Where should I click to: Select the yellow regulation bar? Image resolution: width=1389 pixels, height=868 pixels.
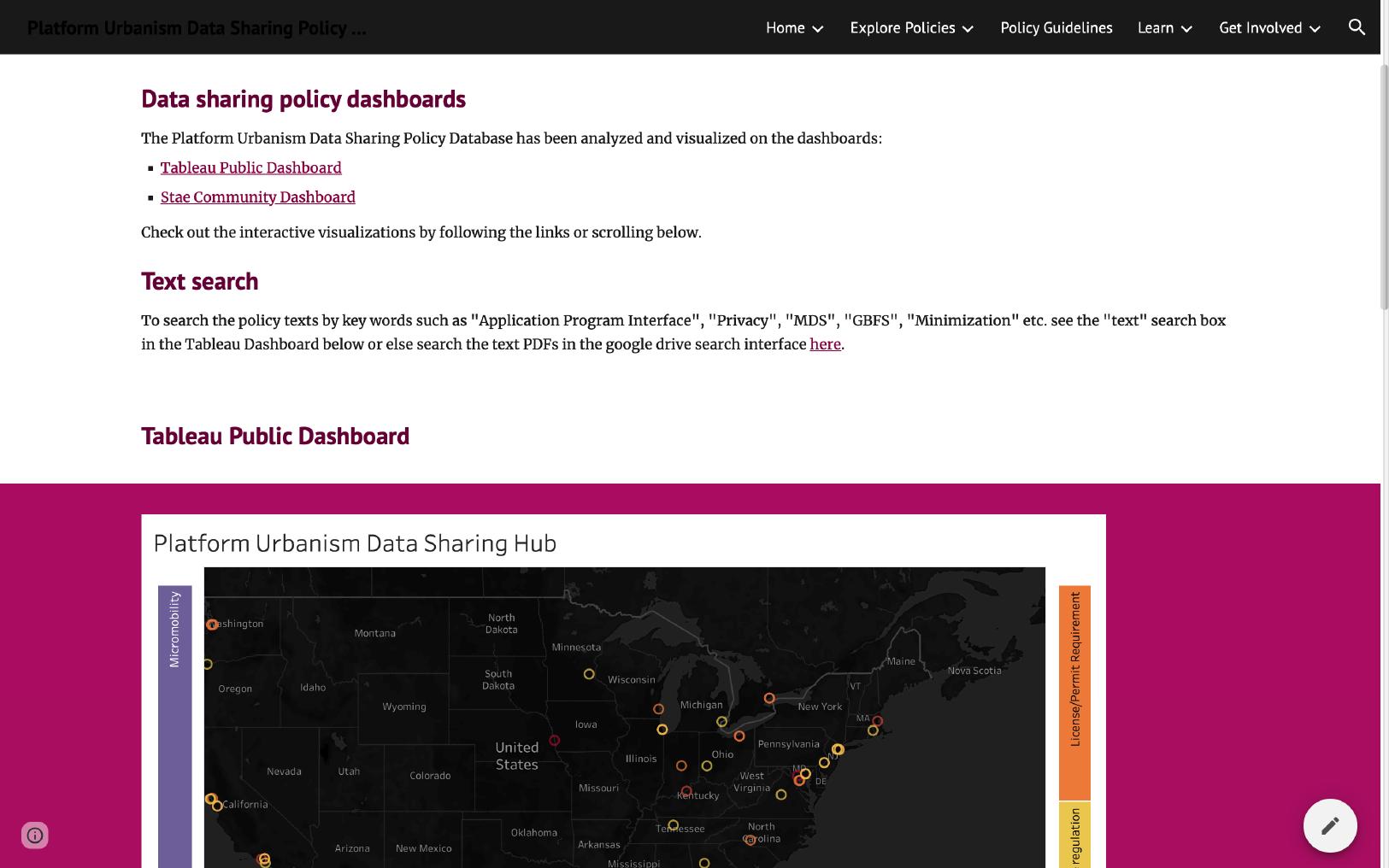1074,836
